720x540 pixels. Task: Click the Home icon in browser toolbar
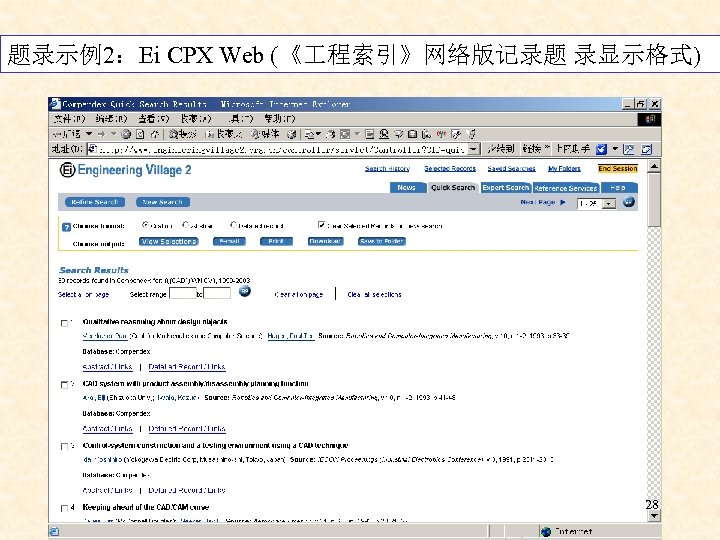tap(155, 134)
